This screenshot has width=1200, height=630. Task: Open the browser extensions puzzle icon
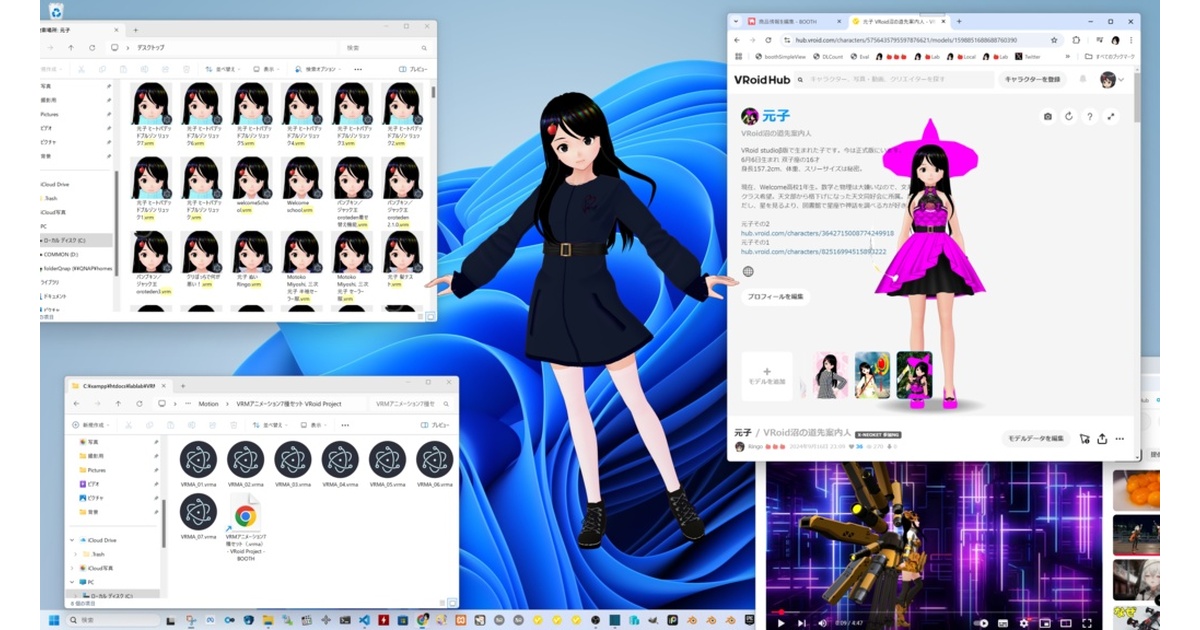1076,40
